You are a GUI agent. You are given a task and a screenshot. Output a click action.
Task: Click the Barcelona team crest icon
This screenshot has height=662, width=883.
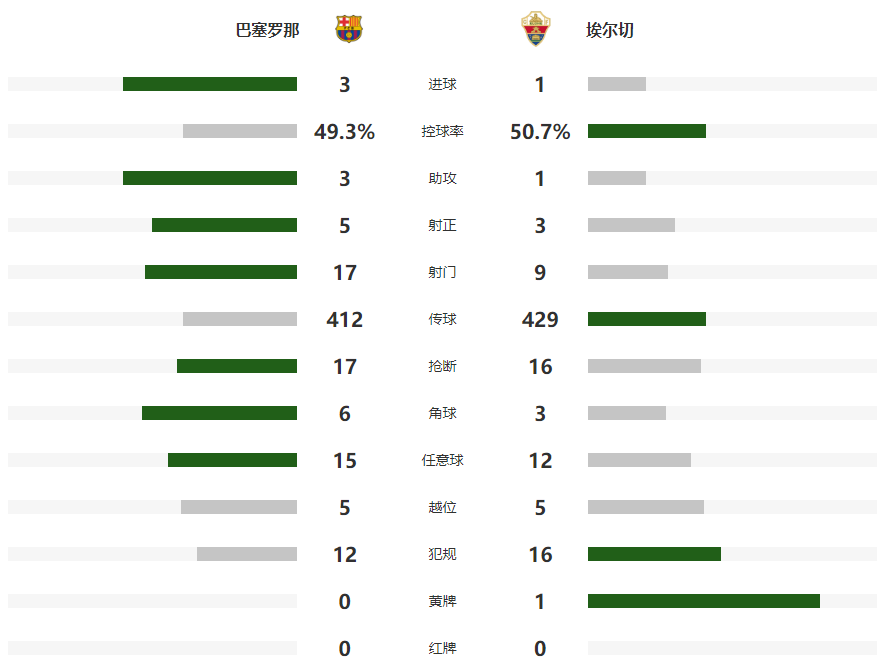[x=349, y=29]
